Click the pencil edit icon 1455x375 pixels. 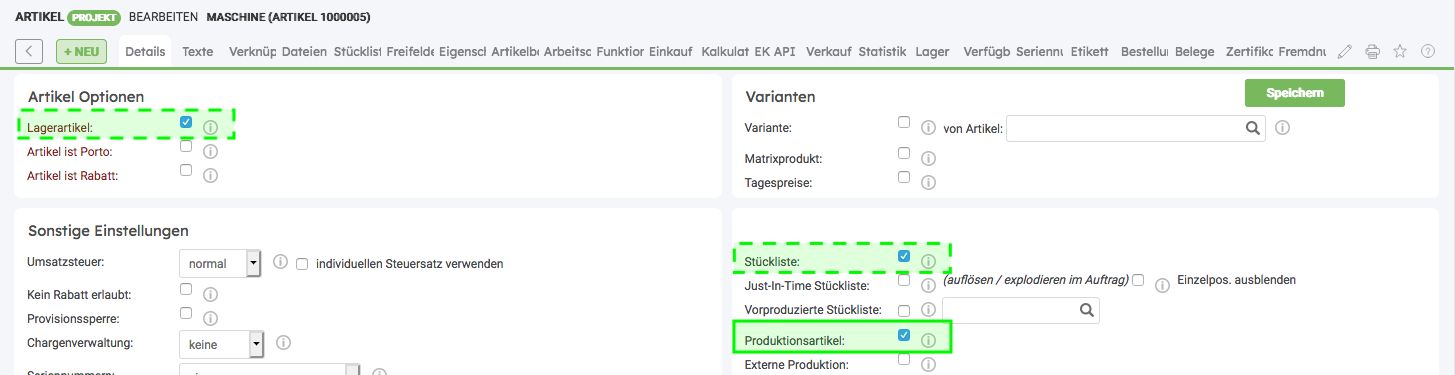[1345, 51]
